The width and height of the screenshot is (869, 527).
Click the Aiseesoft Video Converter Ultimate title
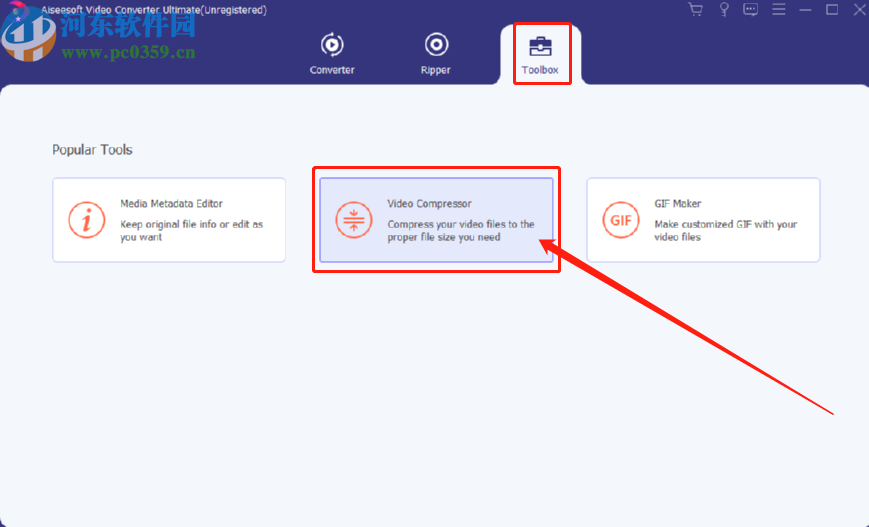pyautogui.click(x=154, y=10)
